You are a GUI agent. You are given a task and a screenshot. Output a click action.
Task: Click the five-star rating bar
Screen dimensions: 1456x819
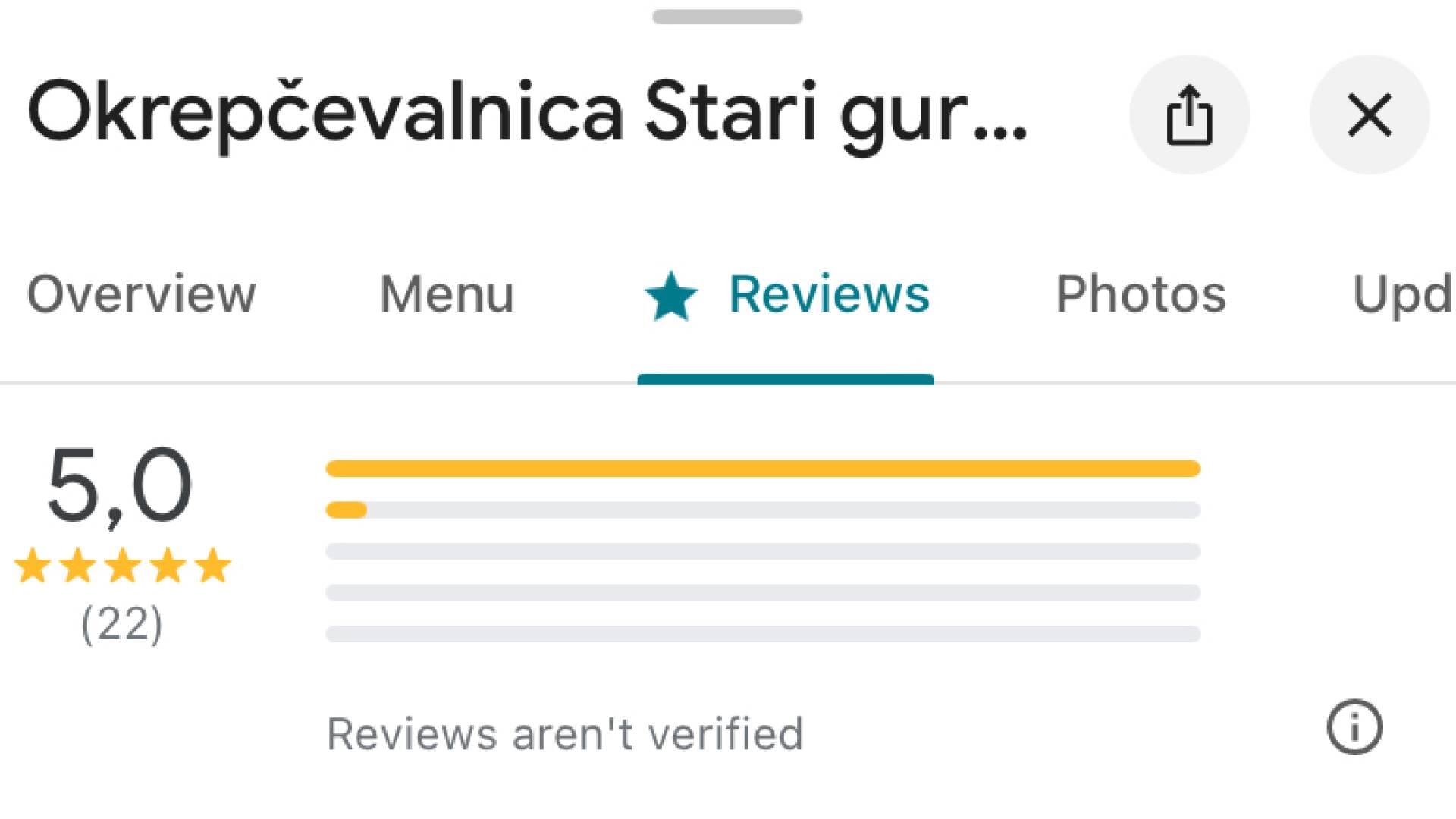tap(763, 469)
